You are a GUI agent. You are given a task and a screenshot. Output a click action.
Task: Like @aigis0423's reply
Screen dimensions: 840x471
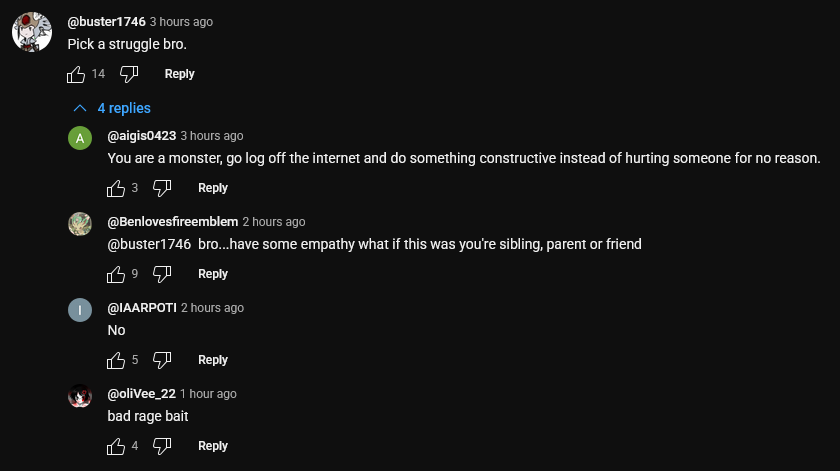coord(116,189)
